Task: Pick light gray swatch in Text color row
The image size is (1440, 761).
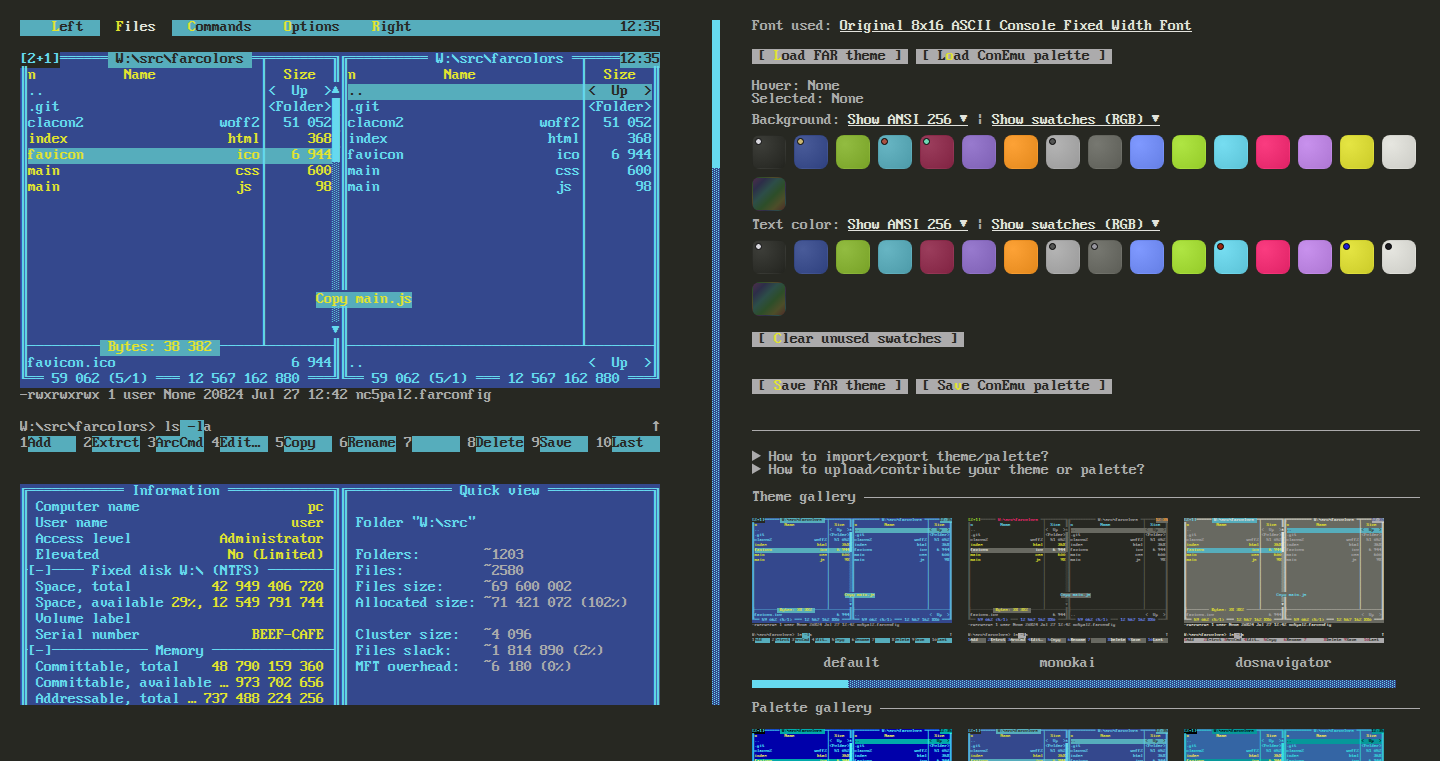Action: 1063,257
